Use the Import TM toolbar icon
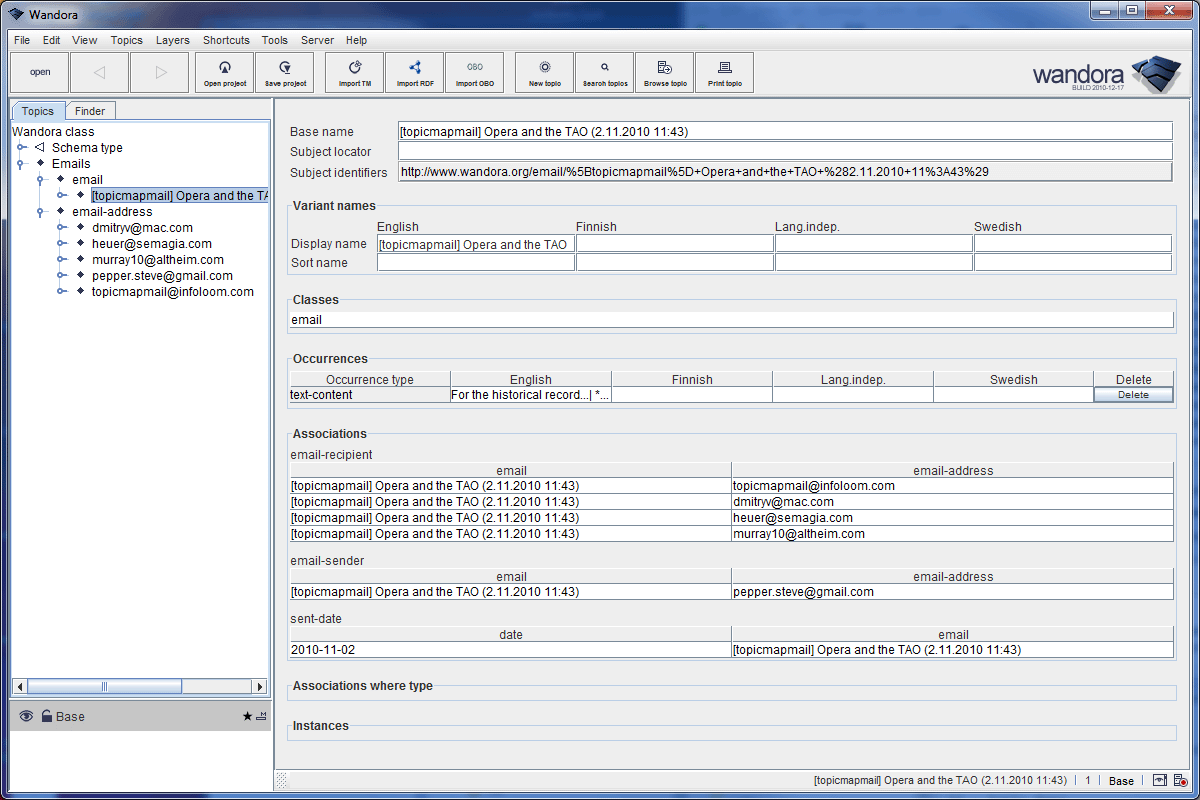Image resolution: width=1200 pixels, height=800 pixels. 353,71
